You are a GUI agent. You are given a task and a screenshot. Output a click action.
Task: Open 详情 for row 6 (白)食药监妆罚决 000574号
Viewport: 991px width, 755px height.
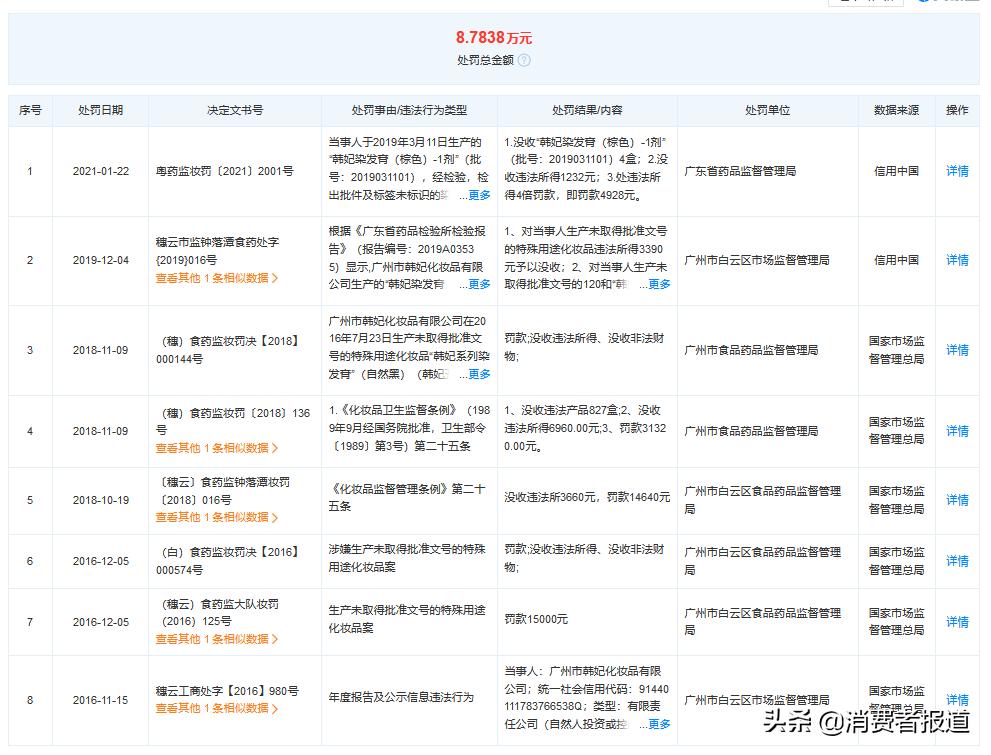point(957,560)
